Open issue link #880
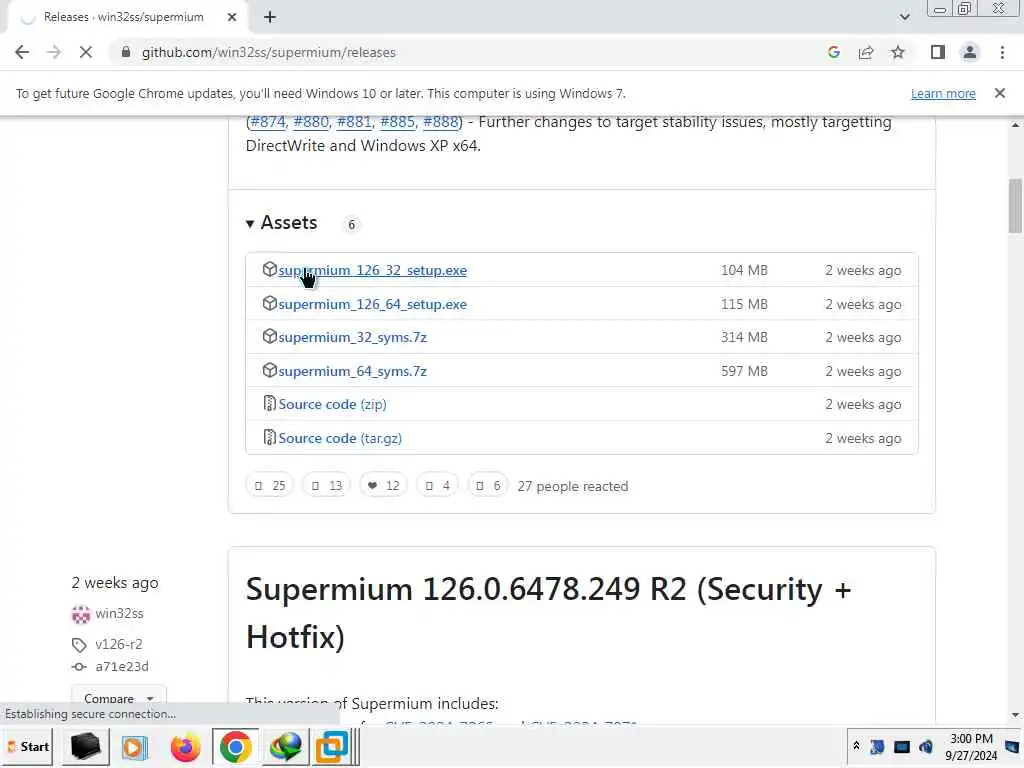This screenshot has height=768, width=1024. [x=311, y=122]
